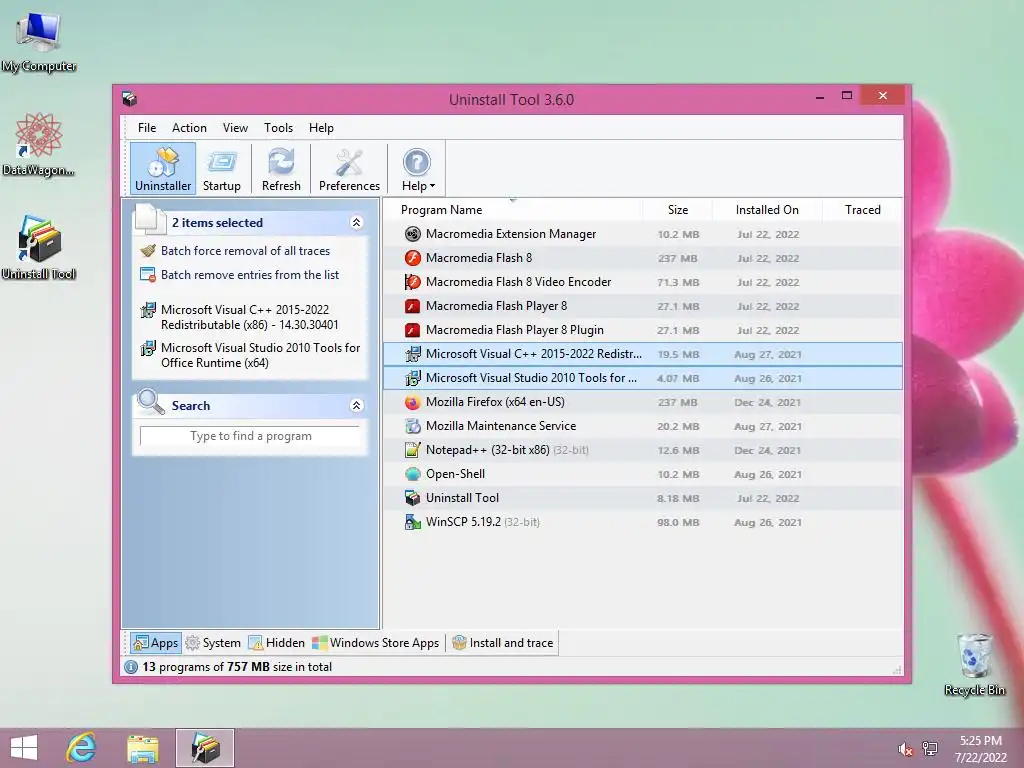Click the Visual C++ 2015-2022 Redistributable sidebar entry
Viewport: 1024px width, 768px height.
[x=249, y=317]
